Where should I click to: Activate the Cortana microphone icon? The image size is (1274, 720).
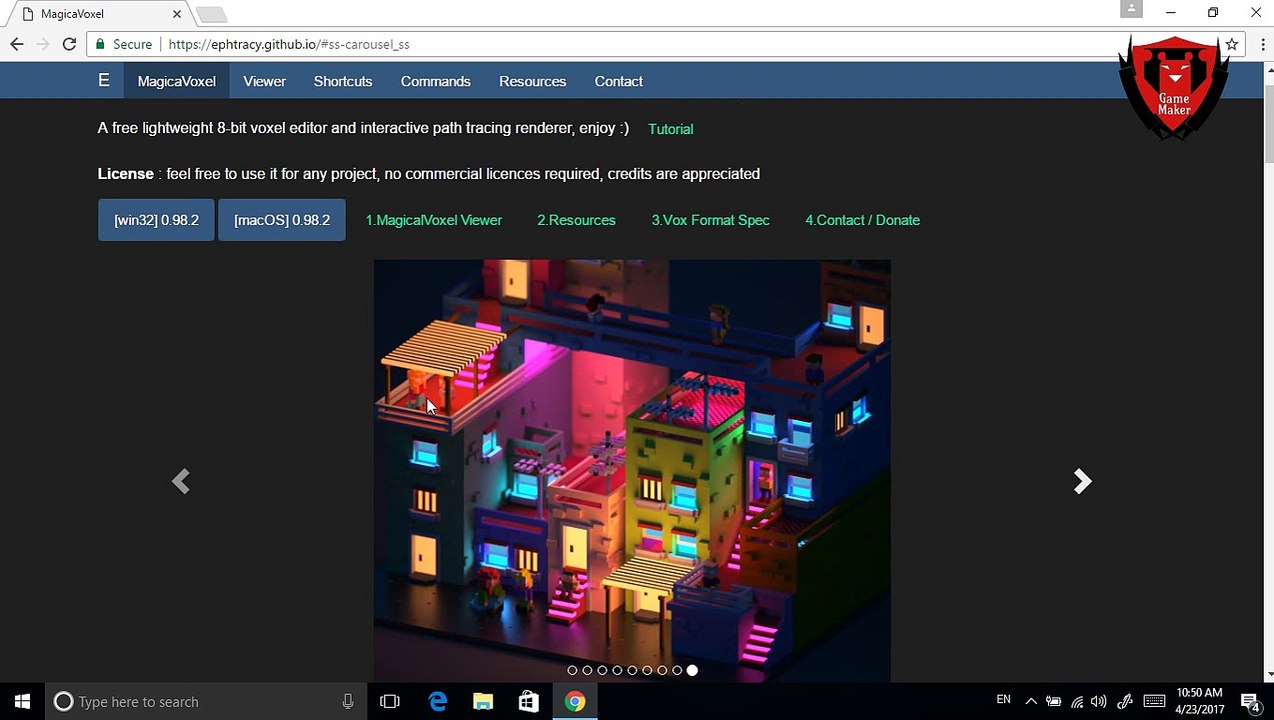click(x=348, y=701)
